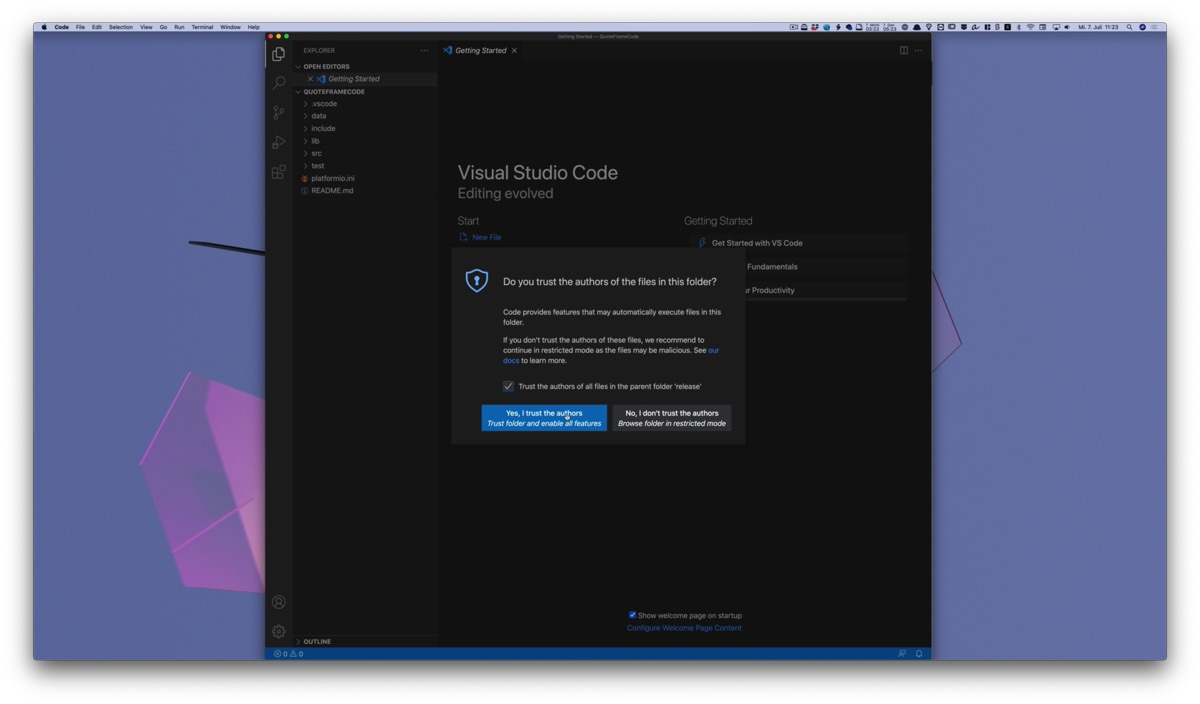Screen dimensions: 1200x704
Task: Open Spotlight search in the menu bar
Action: 1130,27
